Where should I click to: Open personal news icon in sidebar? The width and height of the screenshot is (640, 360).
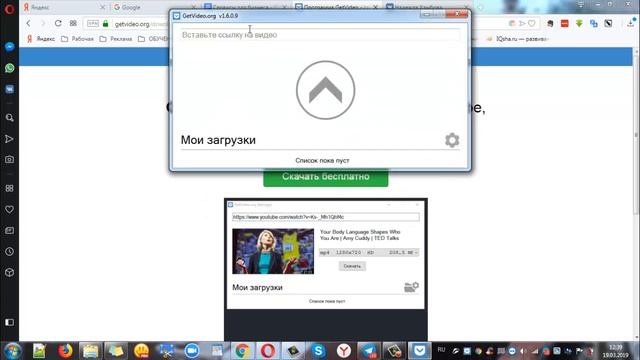tap(9, 231)
